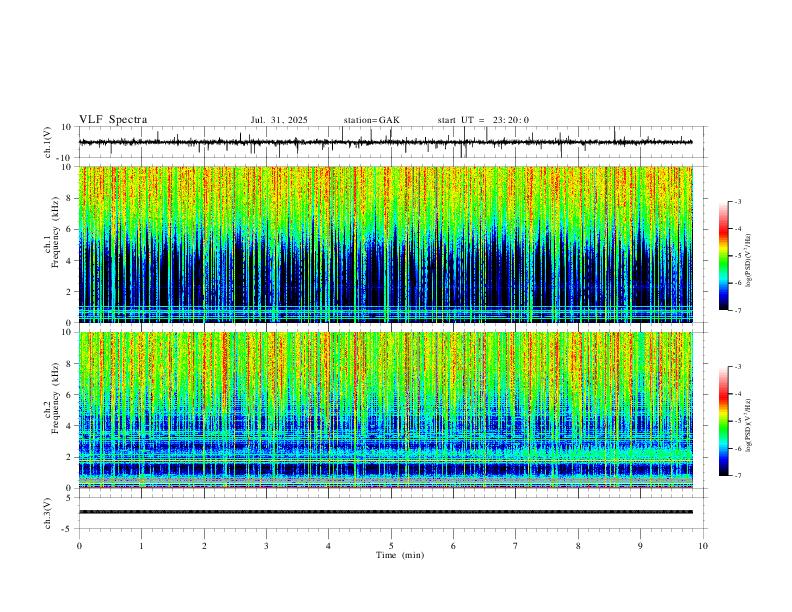Screen dimensions: 792x612
Task: Click inside the ch.1 spectrogram panel
Action: pos(386,244)
